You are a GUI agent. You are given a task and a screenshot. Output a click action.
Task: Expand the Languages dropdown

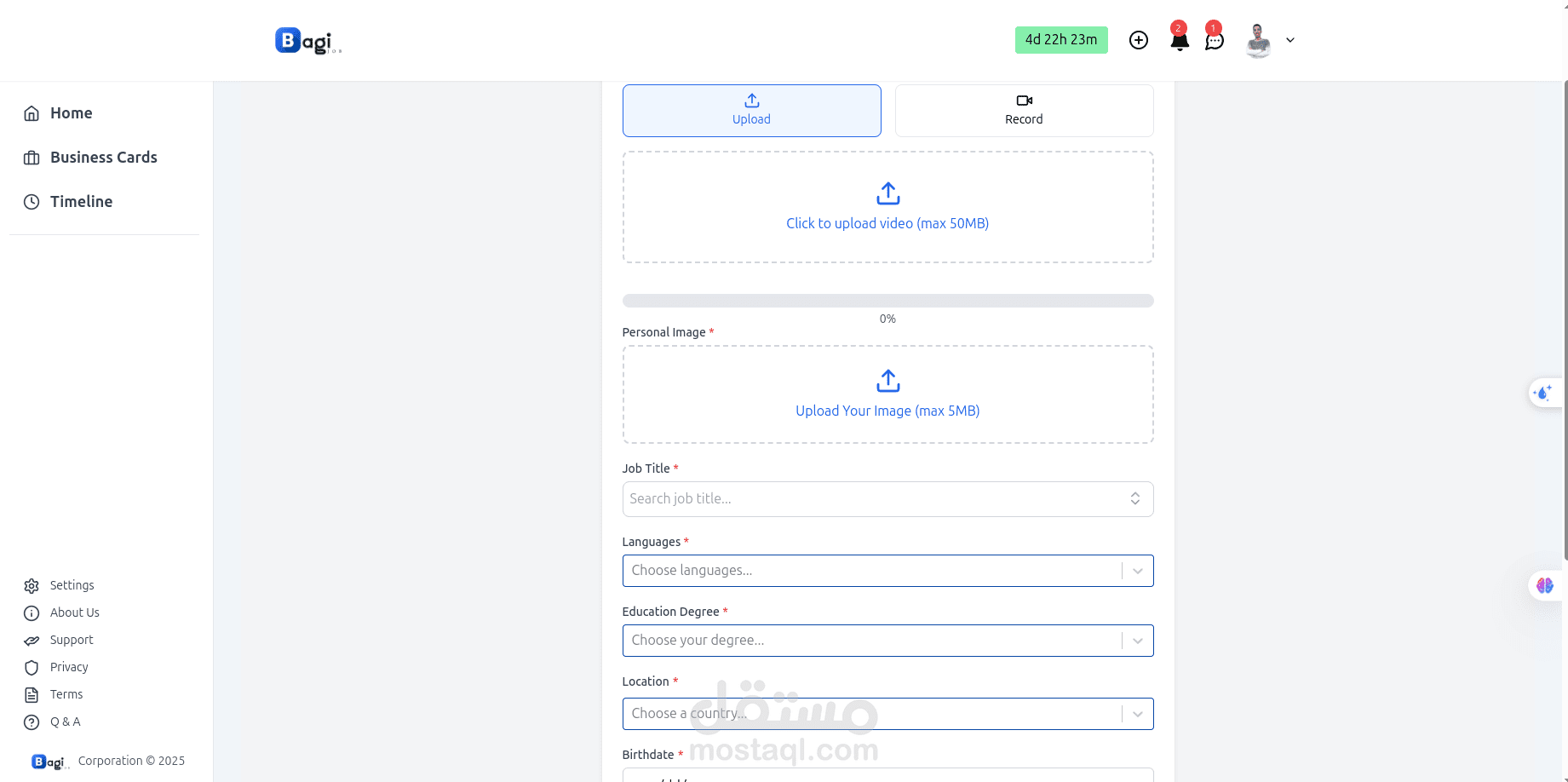pyautogui.click(x=1137, y=571)
